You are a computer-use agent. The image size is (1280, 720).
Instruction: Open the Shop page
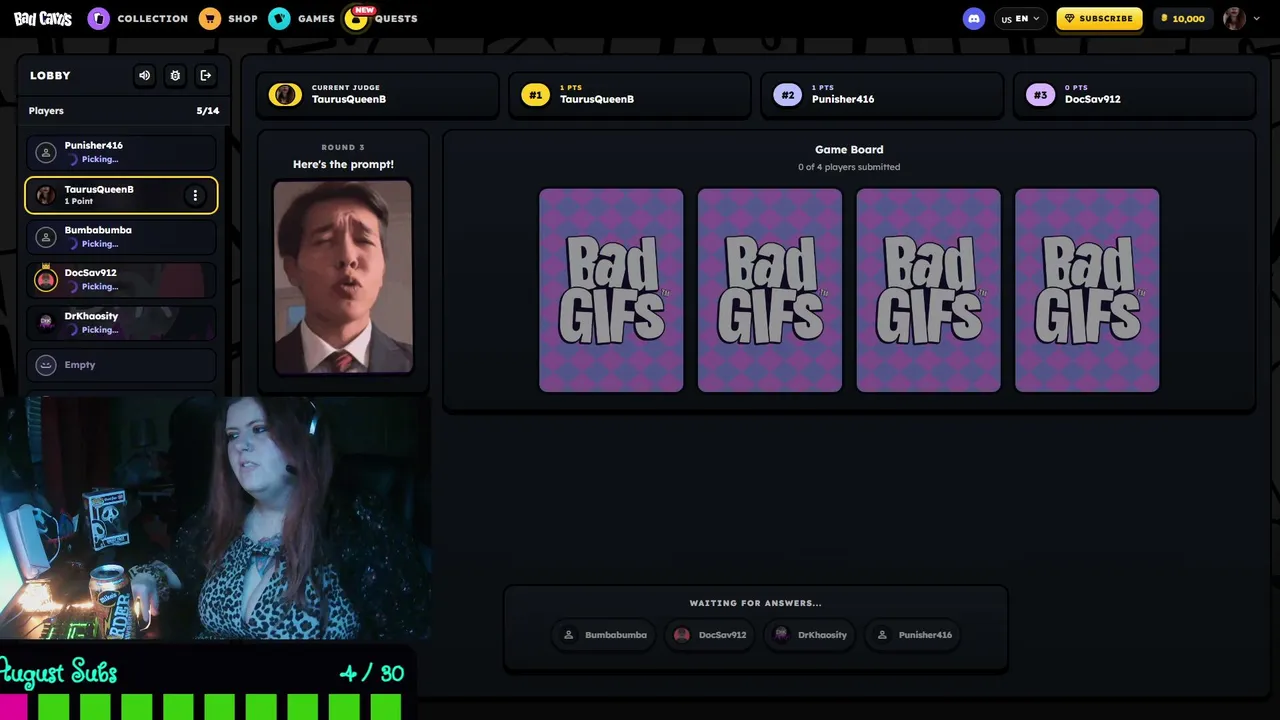(228, 18)
